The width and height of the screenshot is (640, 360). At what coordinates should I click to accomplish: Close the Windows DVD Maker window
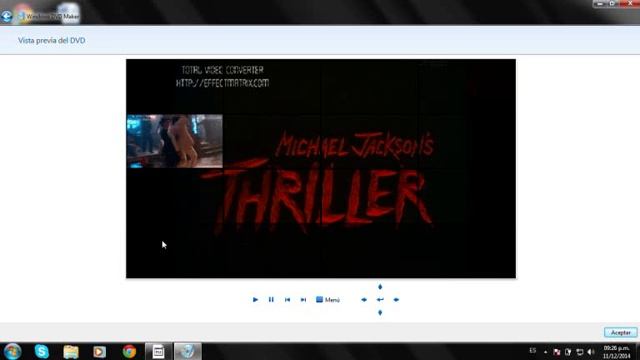[x=629, y=3]
